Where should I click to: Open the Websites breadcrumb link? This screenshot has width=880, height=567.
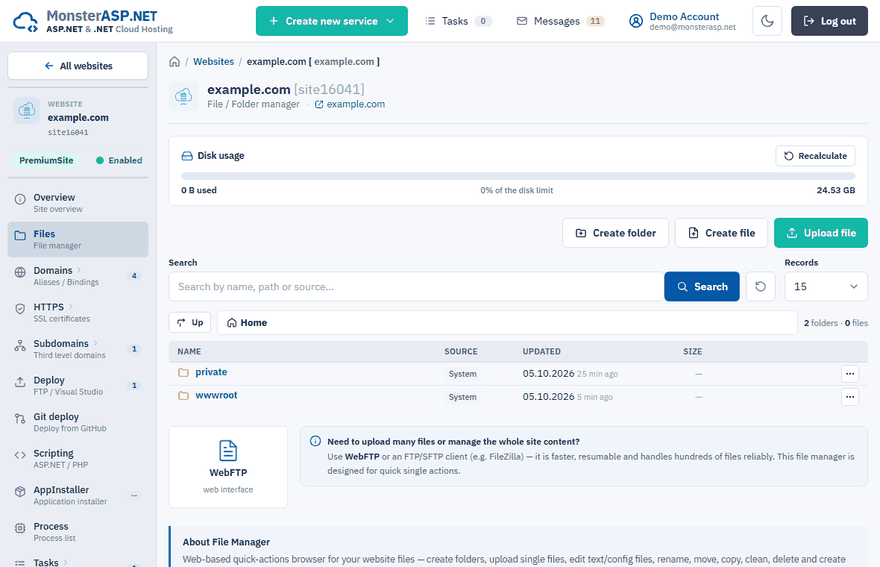click(213, 62)
